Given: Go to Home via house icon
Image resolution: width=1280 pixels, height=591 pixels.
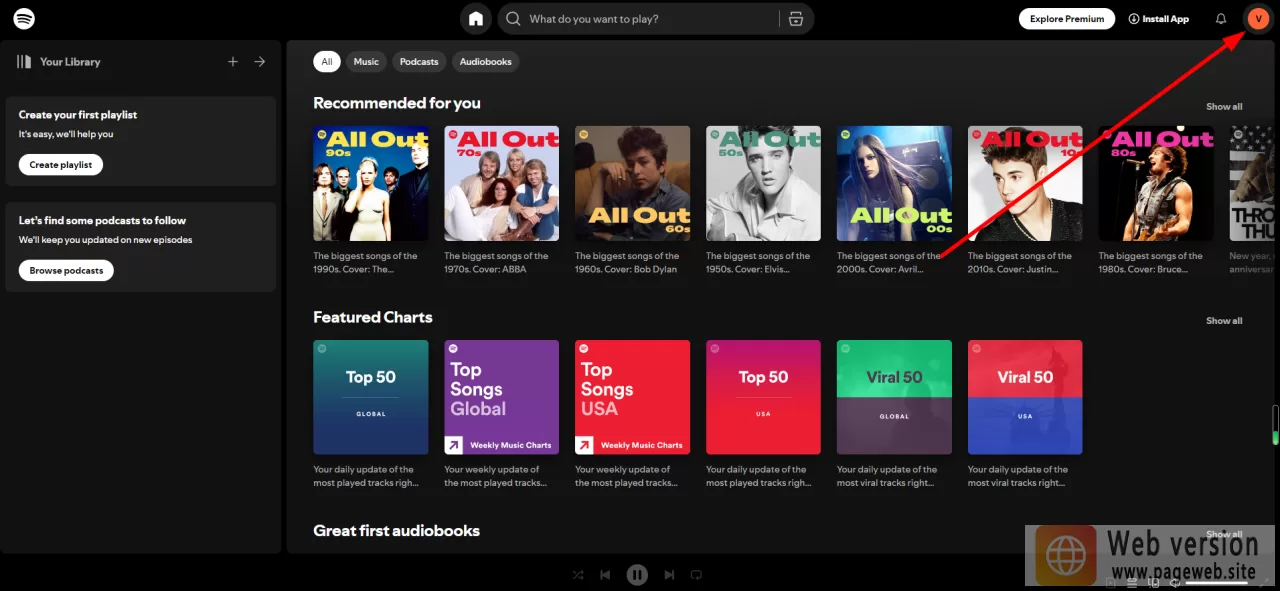Looking at the screenshot, I should click(x=476, y=18).
